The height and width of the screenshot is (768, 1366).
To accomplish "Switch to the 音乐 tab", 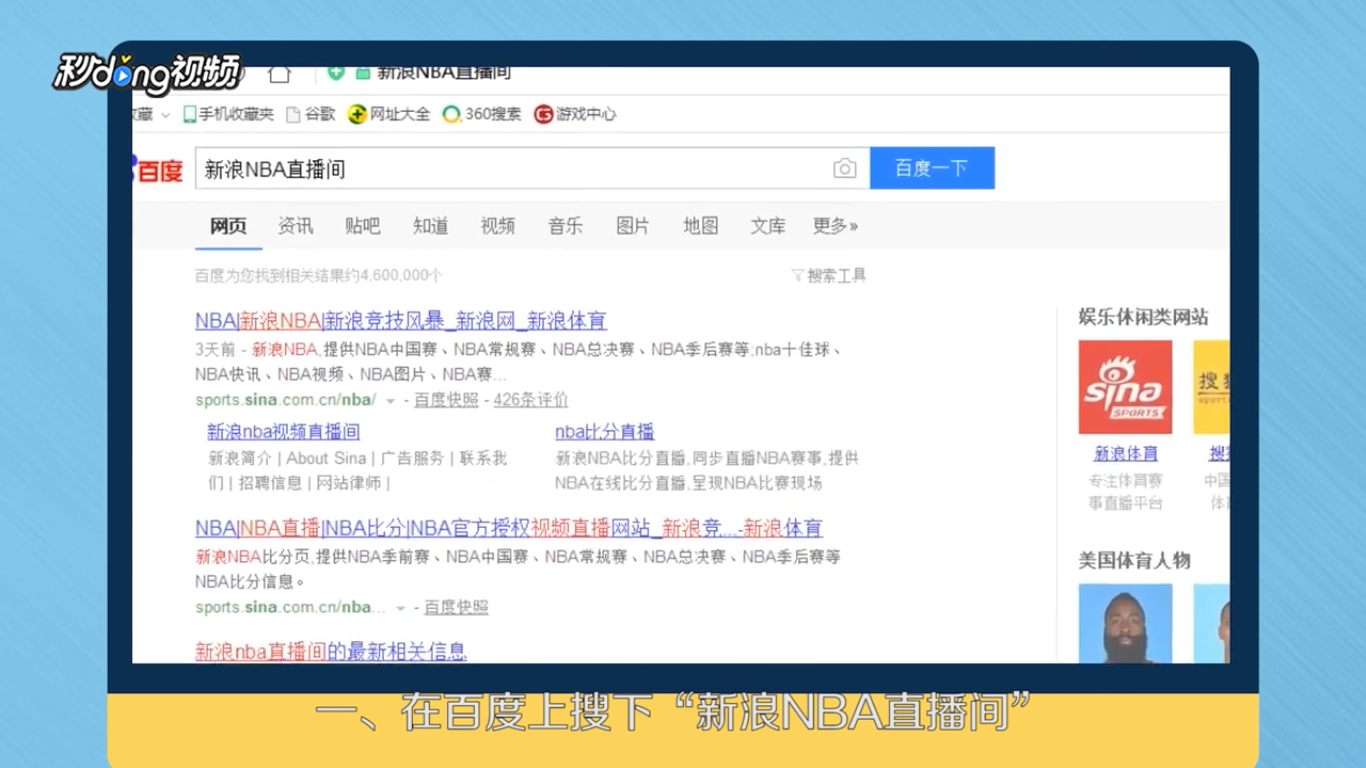I will [x=565, y=226].
